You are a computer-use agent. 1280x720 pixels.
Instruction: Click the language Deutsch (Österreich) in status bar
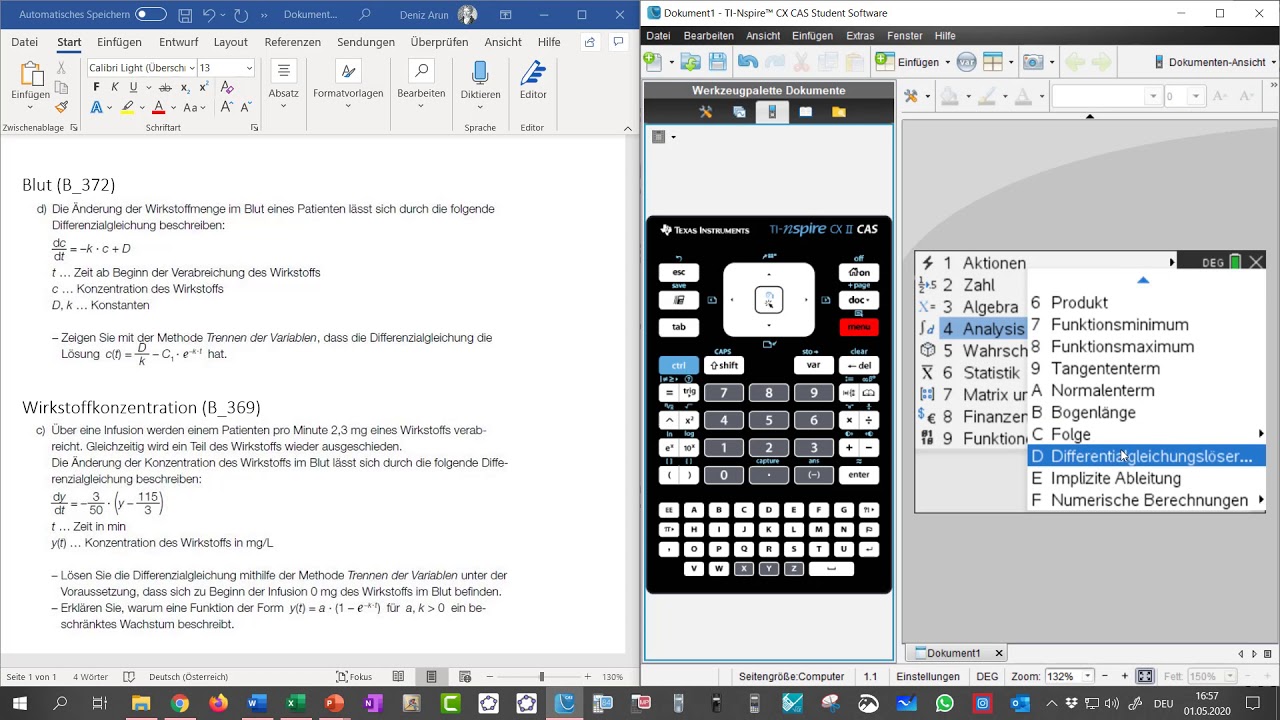pos(188,677)
